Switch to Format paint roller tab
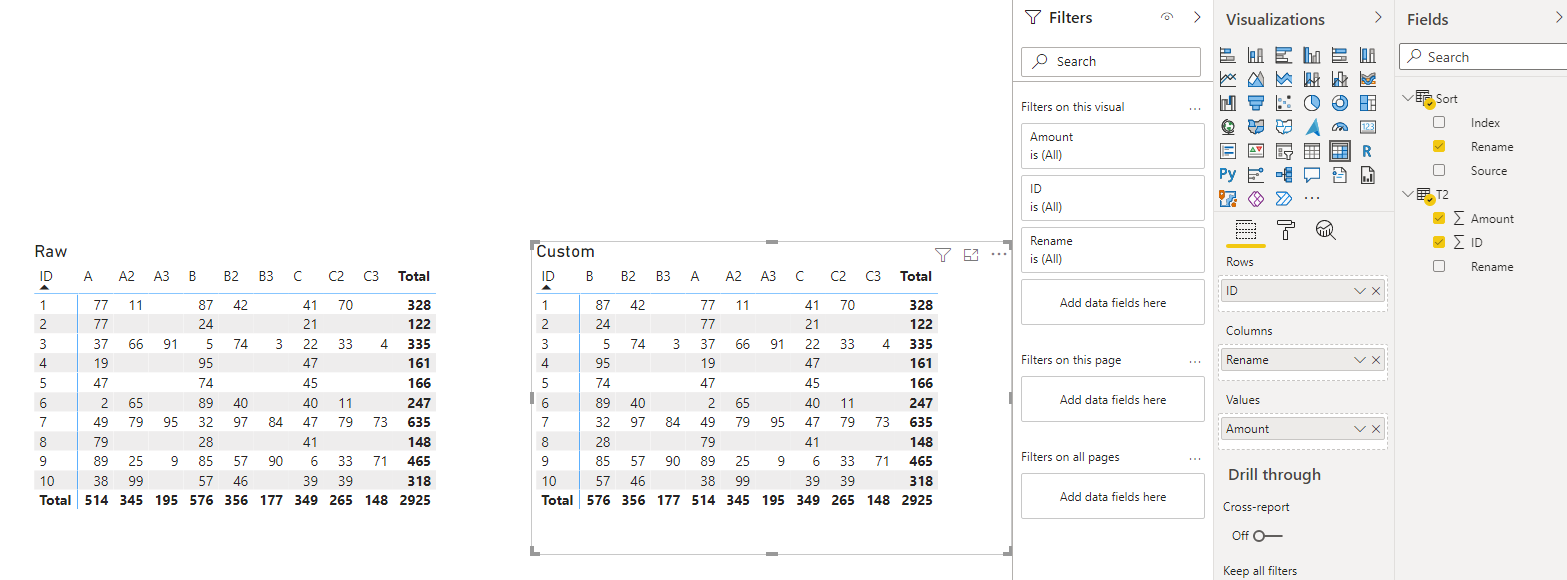1567x580 pixels. [x=1286, y=230]
